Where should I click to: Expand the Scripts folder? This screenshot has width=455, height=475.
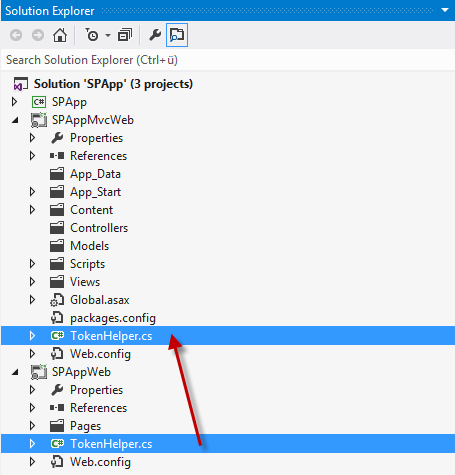click(x=32, y=264)
